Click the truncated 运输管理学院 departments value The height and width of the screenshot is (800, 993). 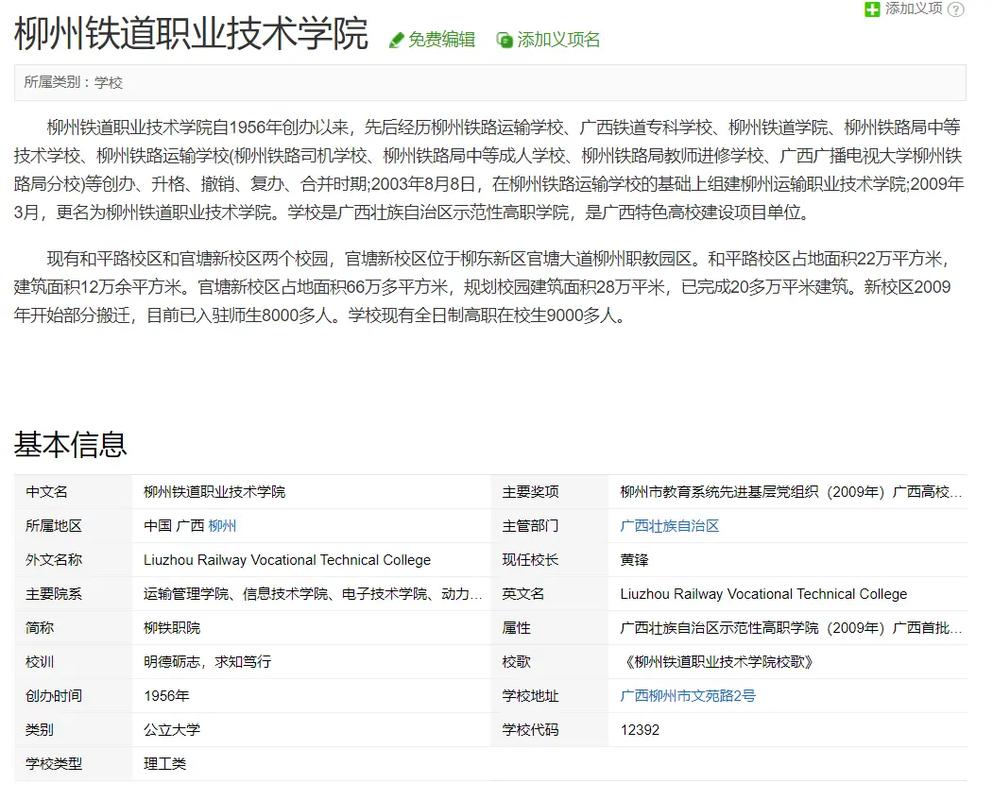tap(313, 594)
